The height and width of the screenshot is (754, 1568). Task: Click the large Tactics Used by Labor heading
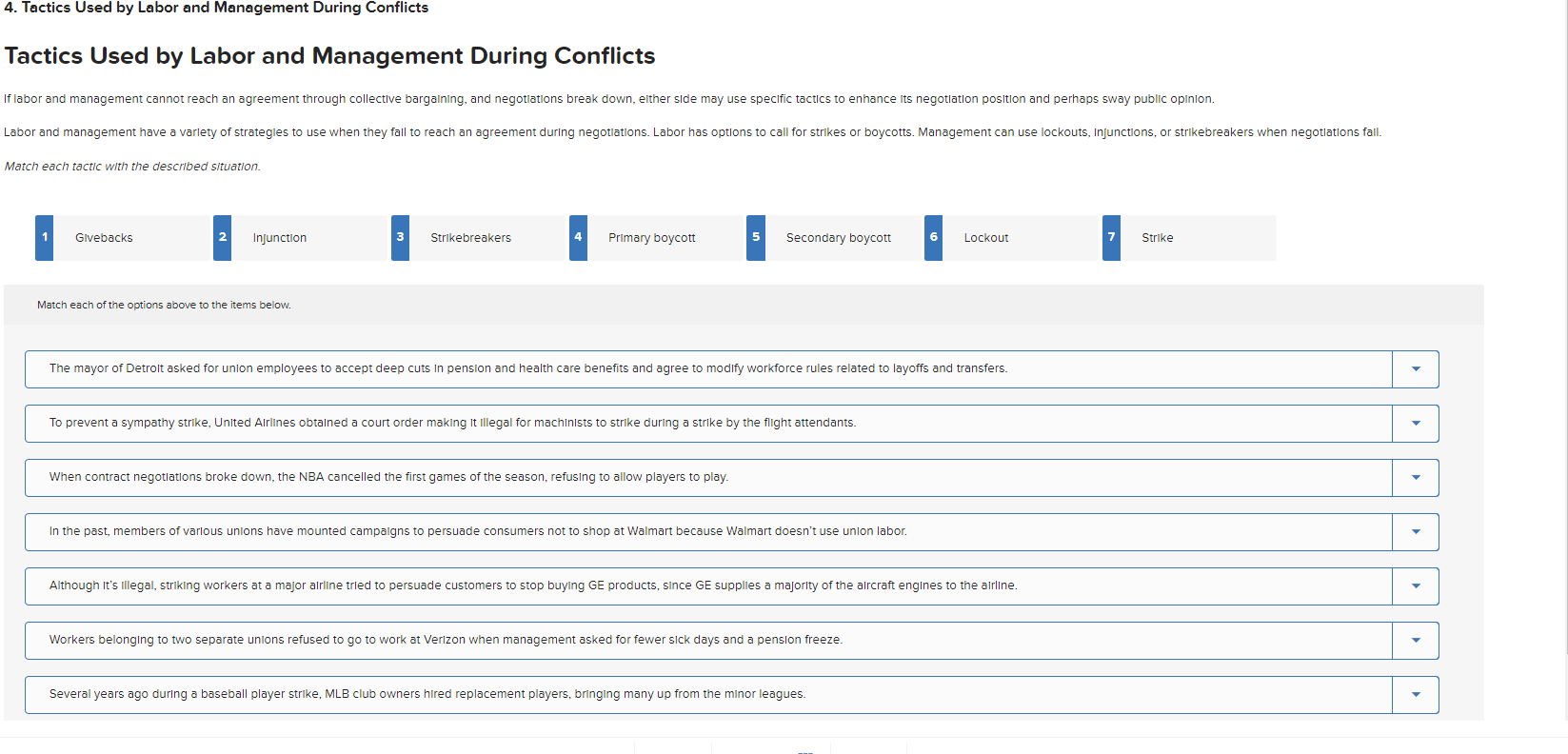[329, 56]
